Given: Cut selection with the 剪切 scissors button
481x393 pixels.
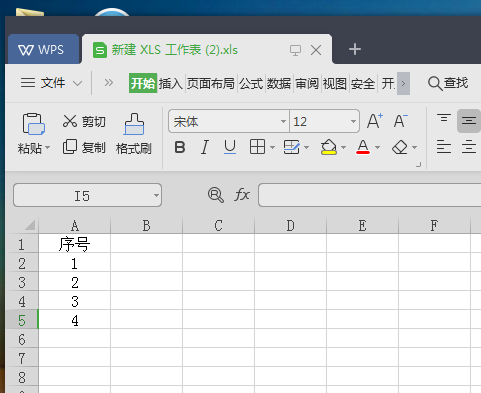Looking at the screenshot, I should click(x=84, y=122).
